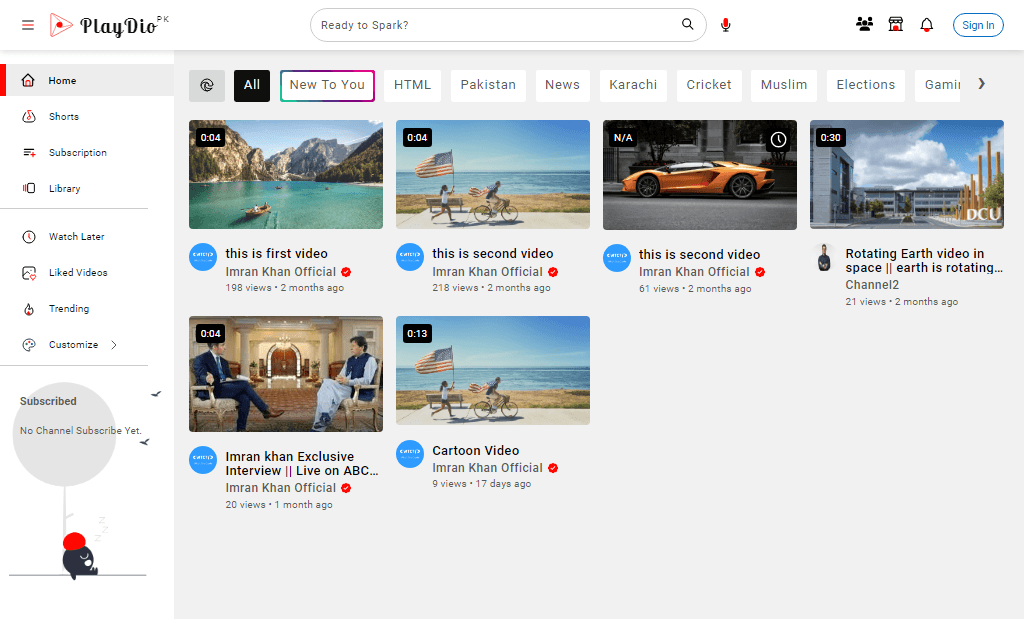Click the Trending flame icon
Screen dimensions: 1024x619
(x=29, y=309)
